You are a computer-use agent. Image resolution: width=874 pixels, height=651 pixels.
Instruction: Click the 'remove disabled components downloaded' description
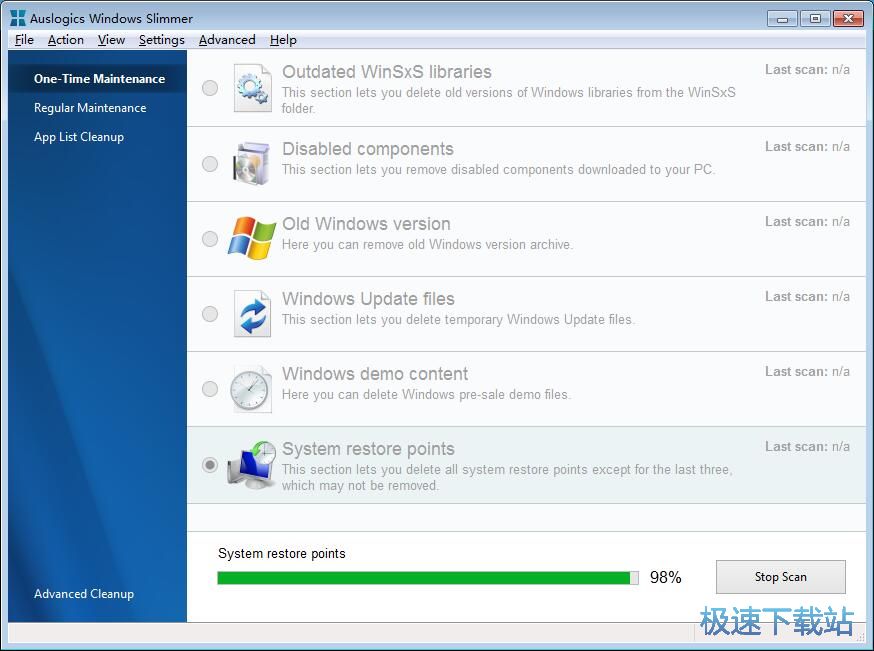tap(498, 169)
